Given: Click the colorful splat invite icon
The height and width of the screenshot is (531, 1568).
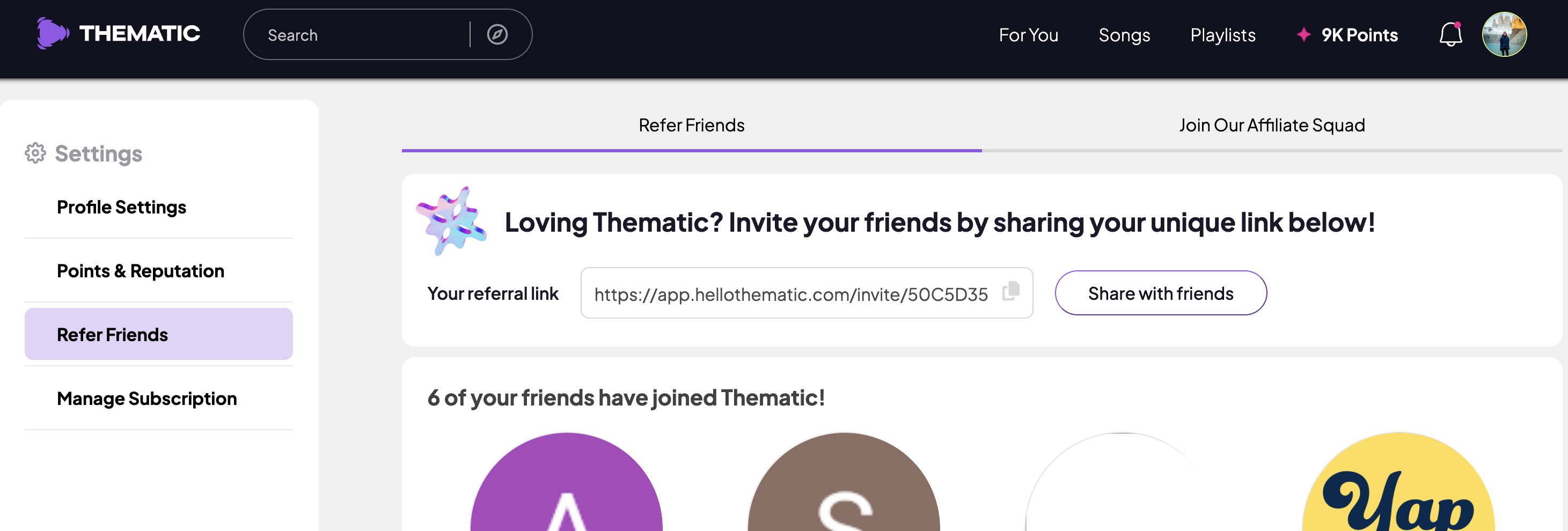Looking at the screenshot, I should [x=451, y=220].
